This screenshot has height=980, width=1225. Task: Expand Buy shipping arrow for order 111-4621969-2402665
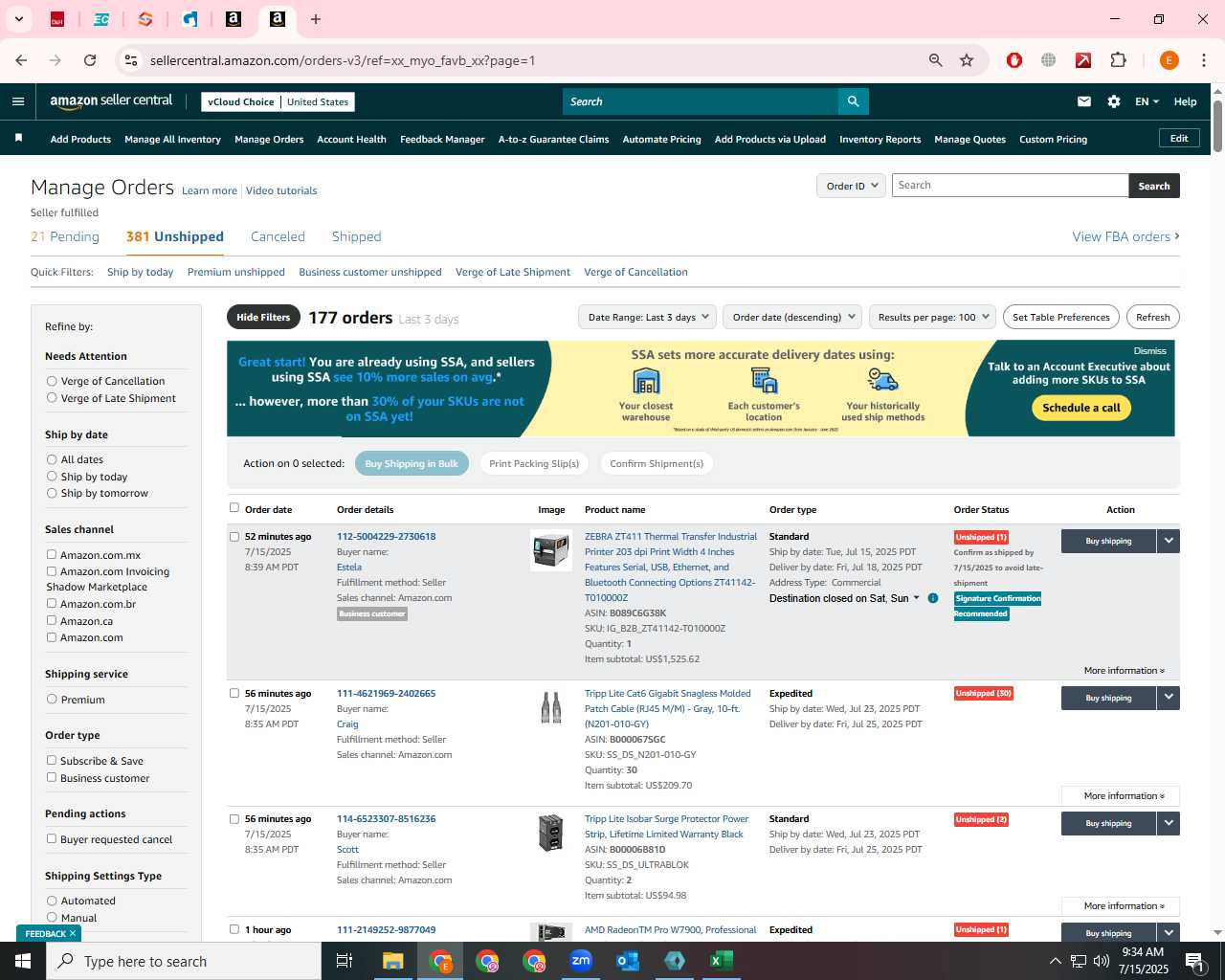1168,698
